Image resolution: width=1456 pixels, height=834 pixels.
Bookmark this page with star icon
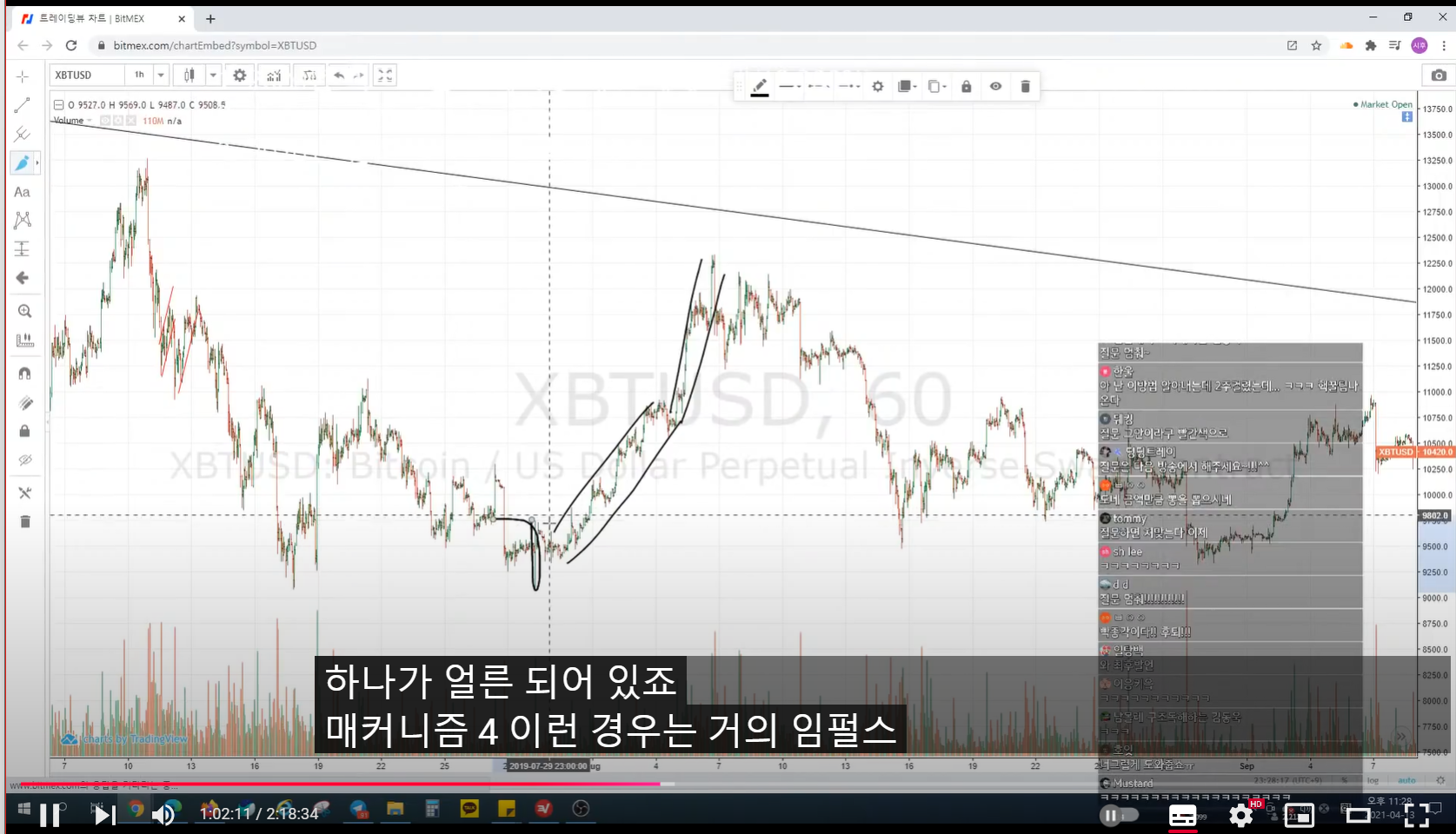point(1317,45)
